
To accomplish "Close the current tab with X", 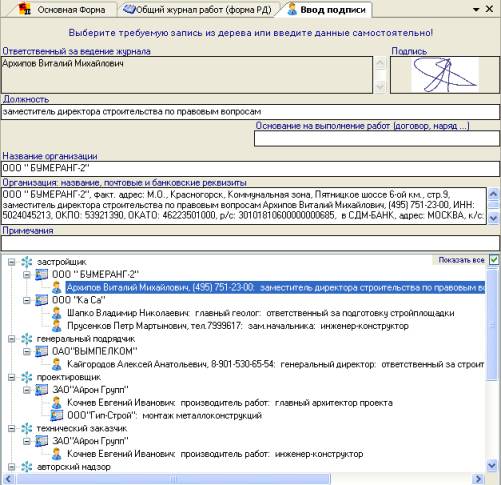I will (490, 9).
